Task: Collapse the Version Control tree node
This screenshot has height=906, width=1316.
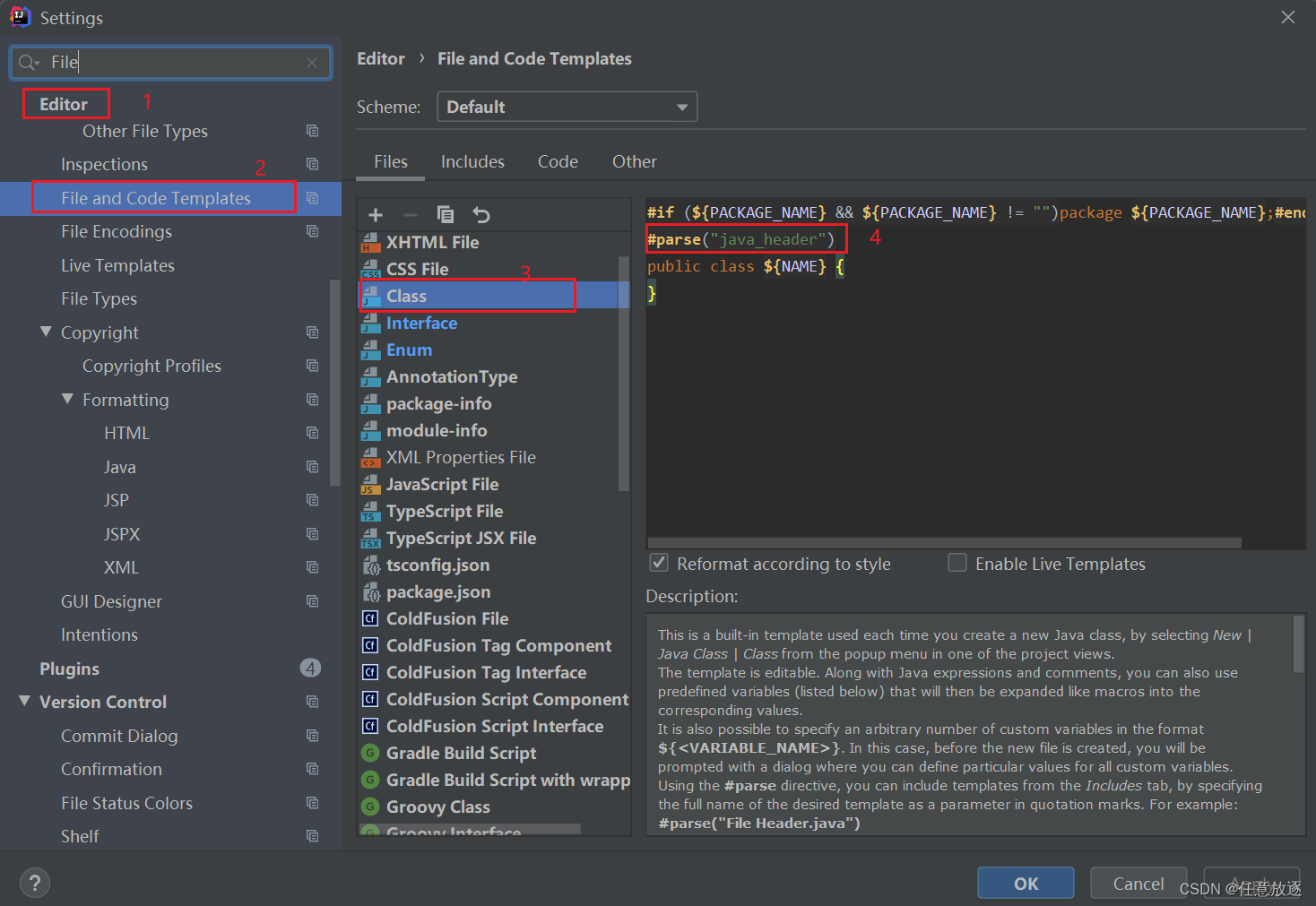Action: point(24,701)
